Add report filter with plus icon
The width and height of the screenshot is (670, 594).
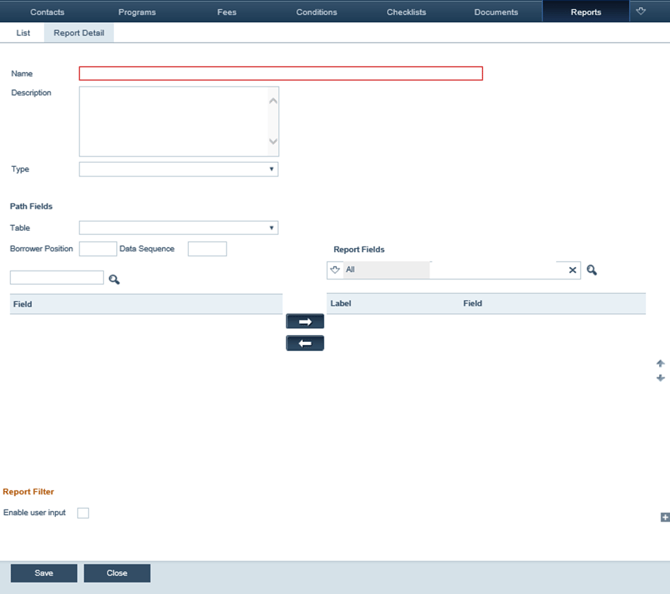coord(664,517)
